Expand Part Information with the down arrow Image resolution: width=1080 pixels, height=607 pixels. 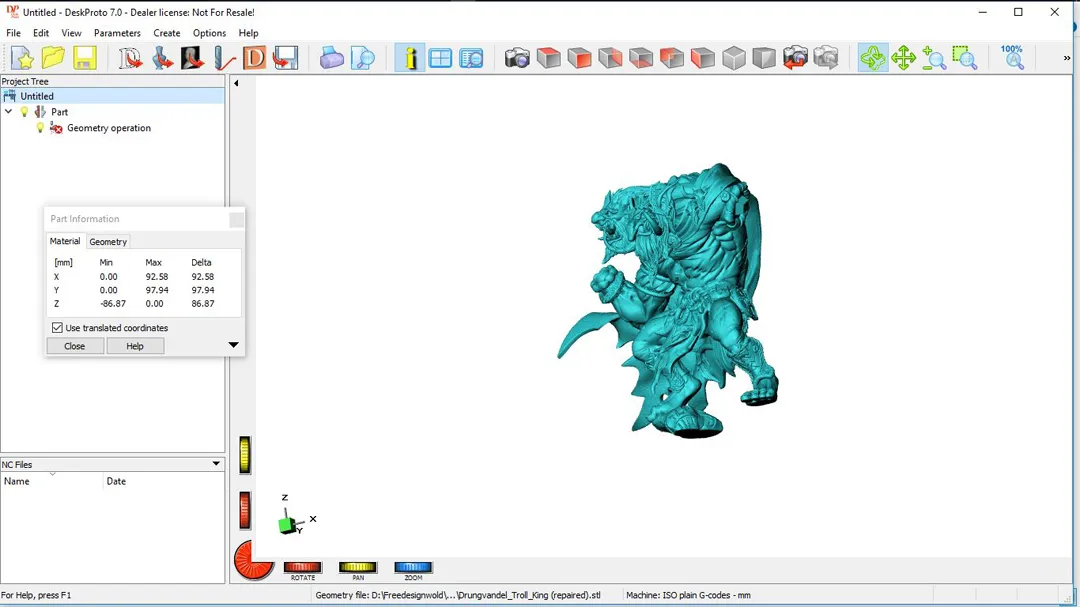pos(233,344)
